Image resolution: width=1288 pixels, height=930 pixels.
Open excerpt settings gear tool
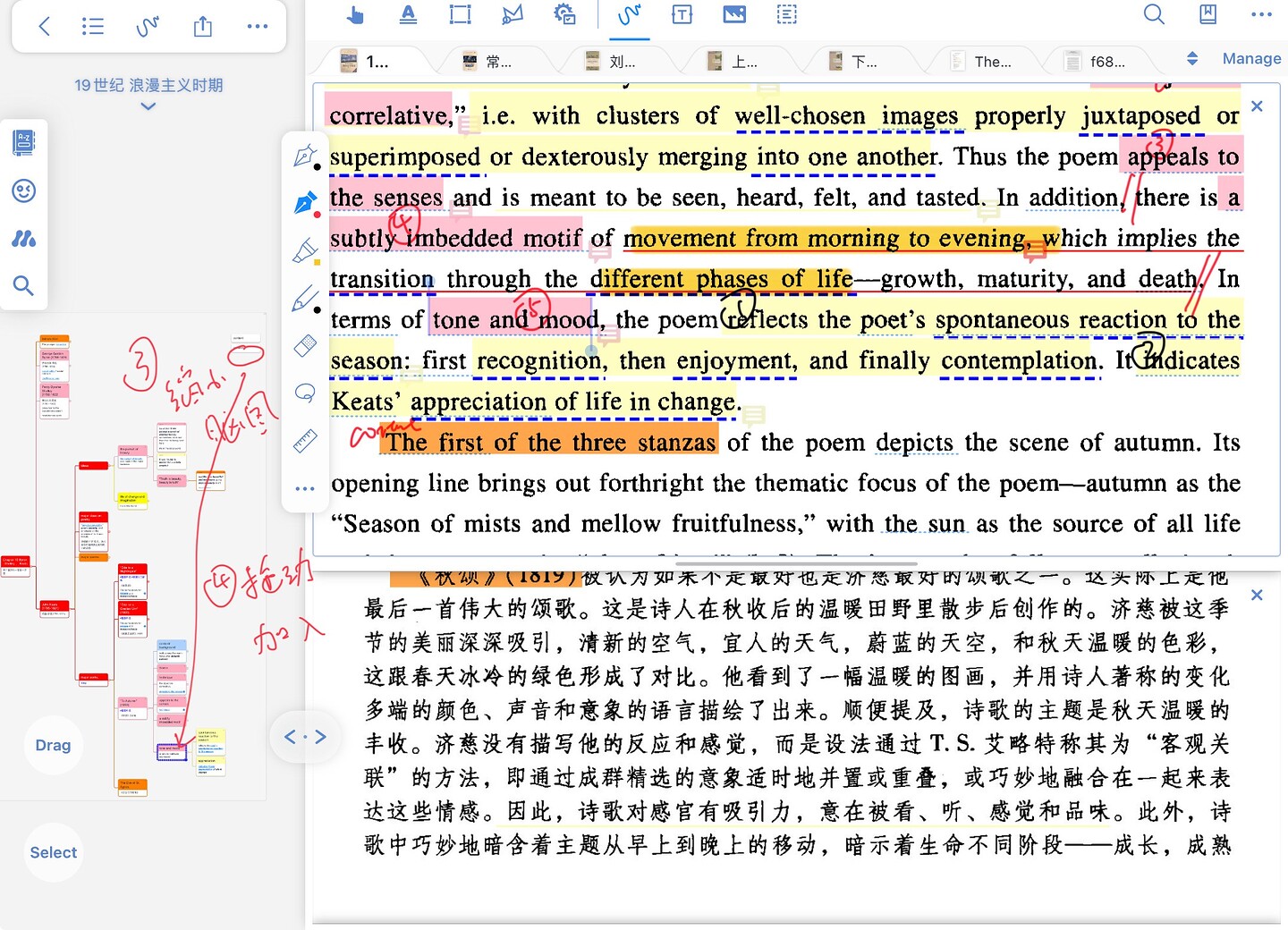click(x=564, y=14)
